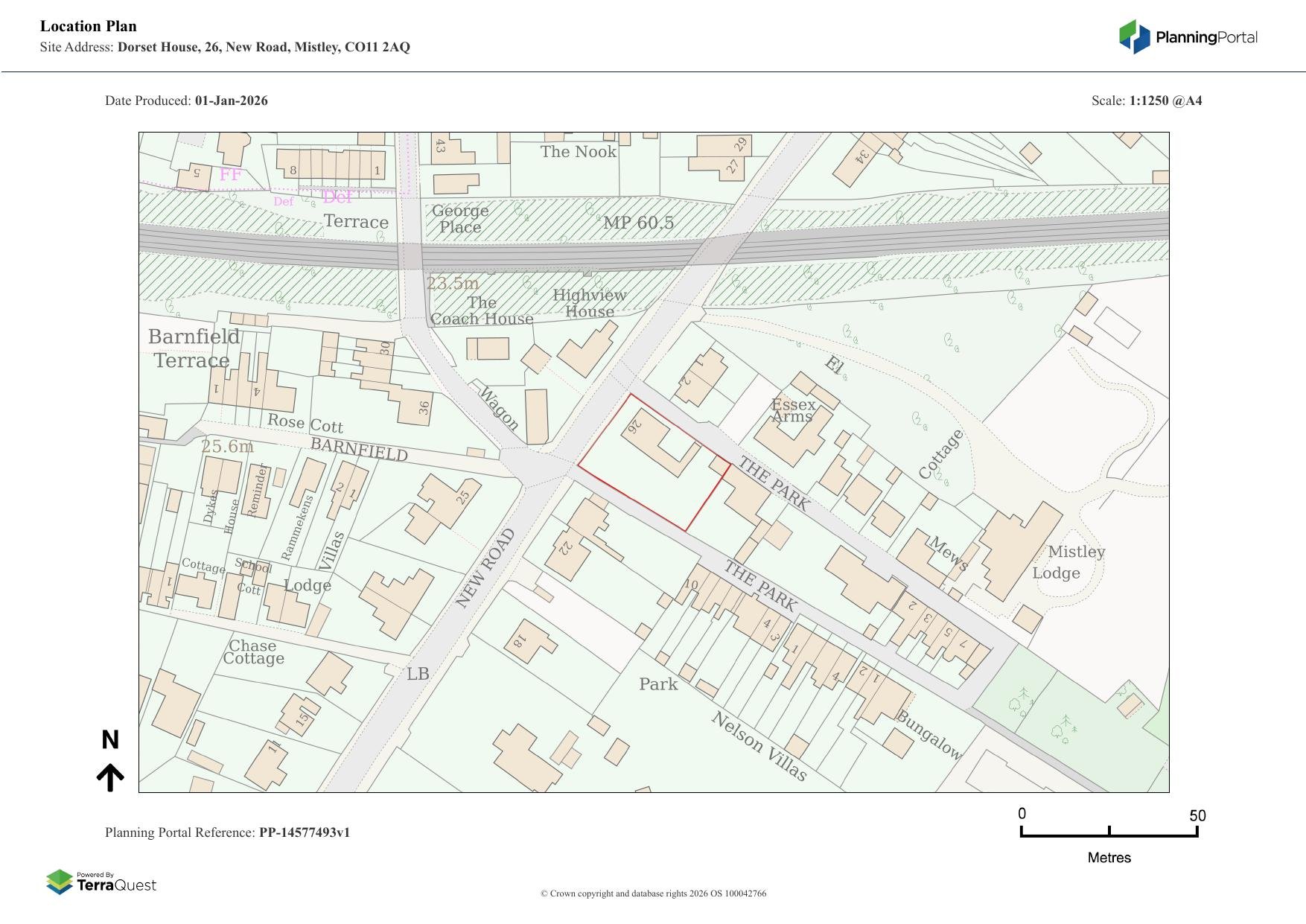Click the site address text

[x=264, y=47]
